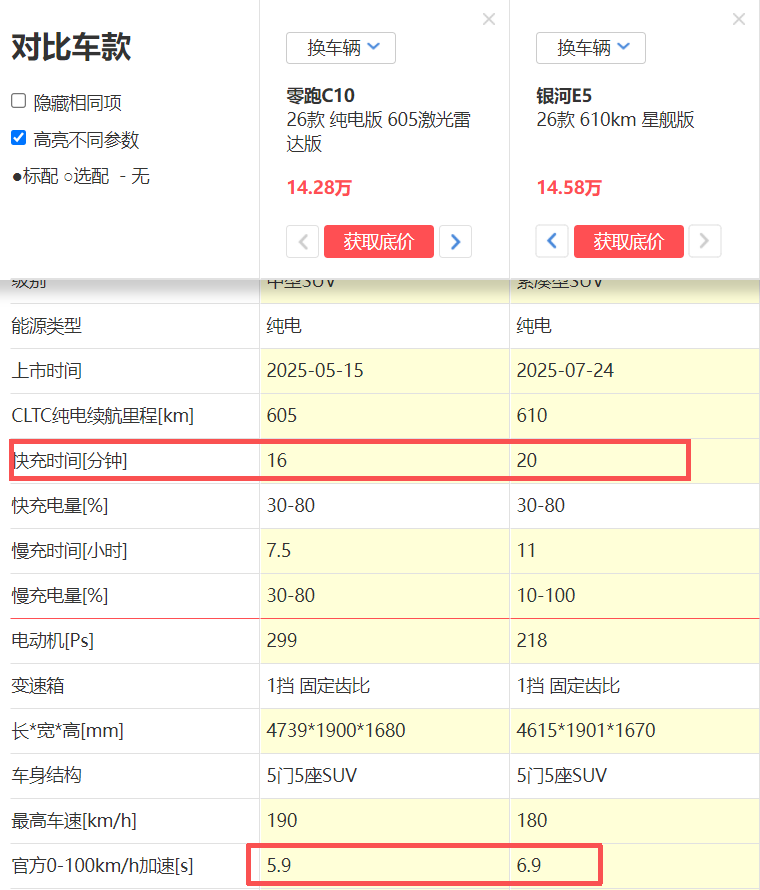
Task: Click the 26款 610km 星舰版 trim text
Action: click(x=615, y=120)
